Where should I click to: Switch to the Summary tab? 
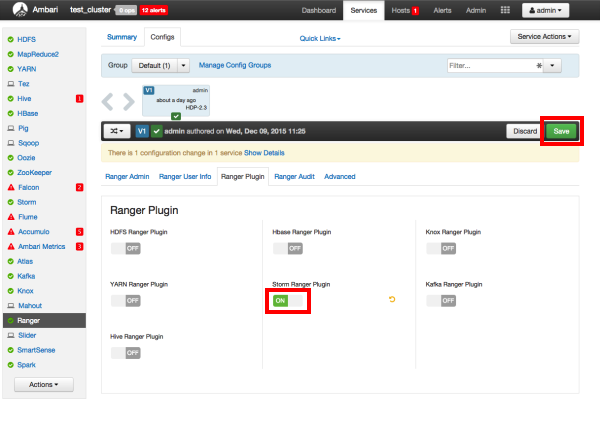pos(122,37)
